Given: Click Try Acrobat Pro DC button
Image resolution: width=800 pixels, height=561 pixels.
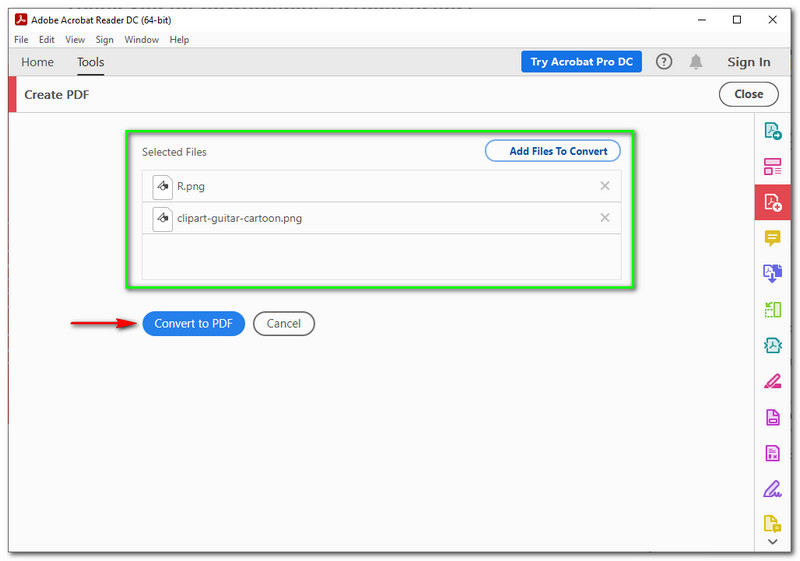Looking at the screenshot, I should [x=581, y=62].
